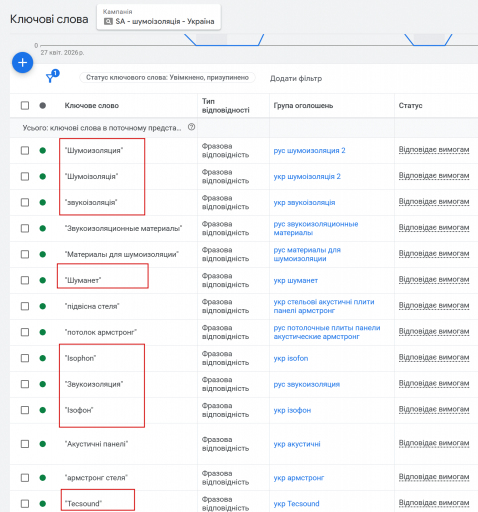Image resolution: width=478 pixels, height=512 pixels.
Task: Sort by Група оголошень column header
Action: (x=303, y=106)
